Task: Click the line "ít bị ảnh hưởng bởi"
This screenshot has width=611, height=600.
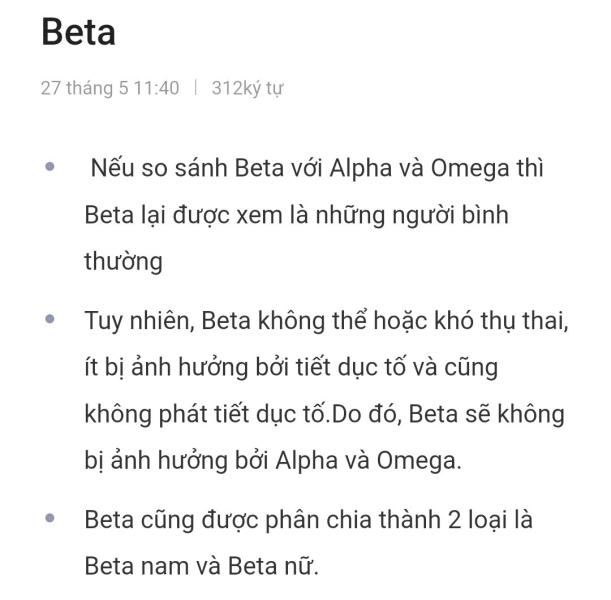Action: pos(291,368)
